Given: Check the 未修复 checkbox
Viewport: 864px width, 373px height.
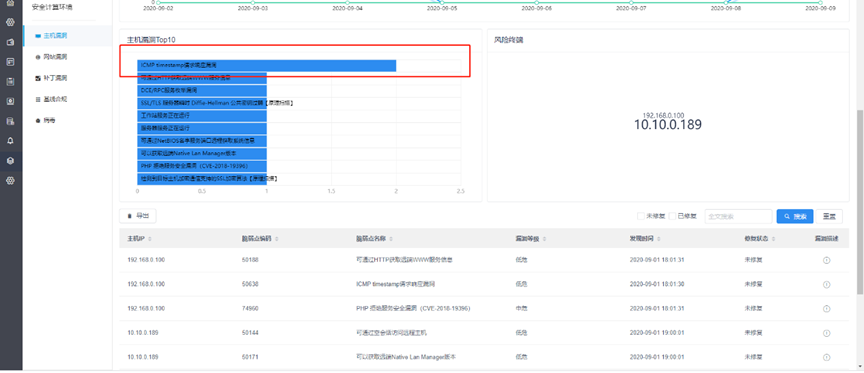Looking at the screenshot, I should (640, 217).
